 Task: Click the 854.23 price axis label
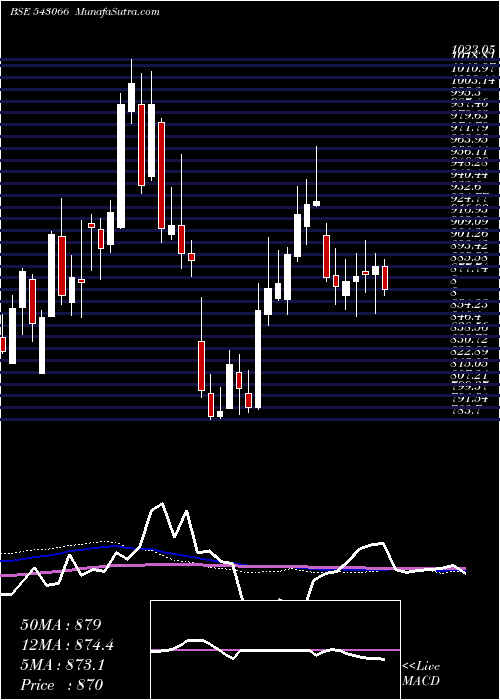(470, 304)
